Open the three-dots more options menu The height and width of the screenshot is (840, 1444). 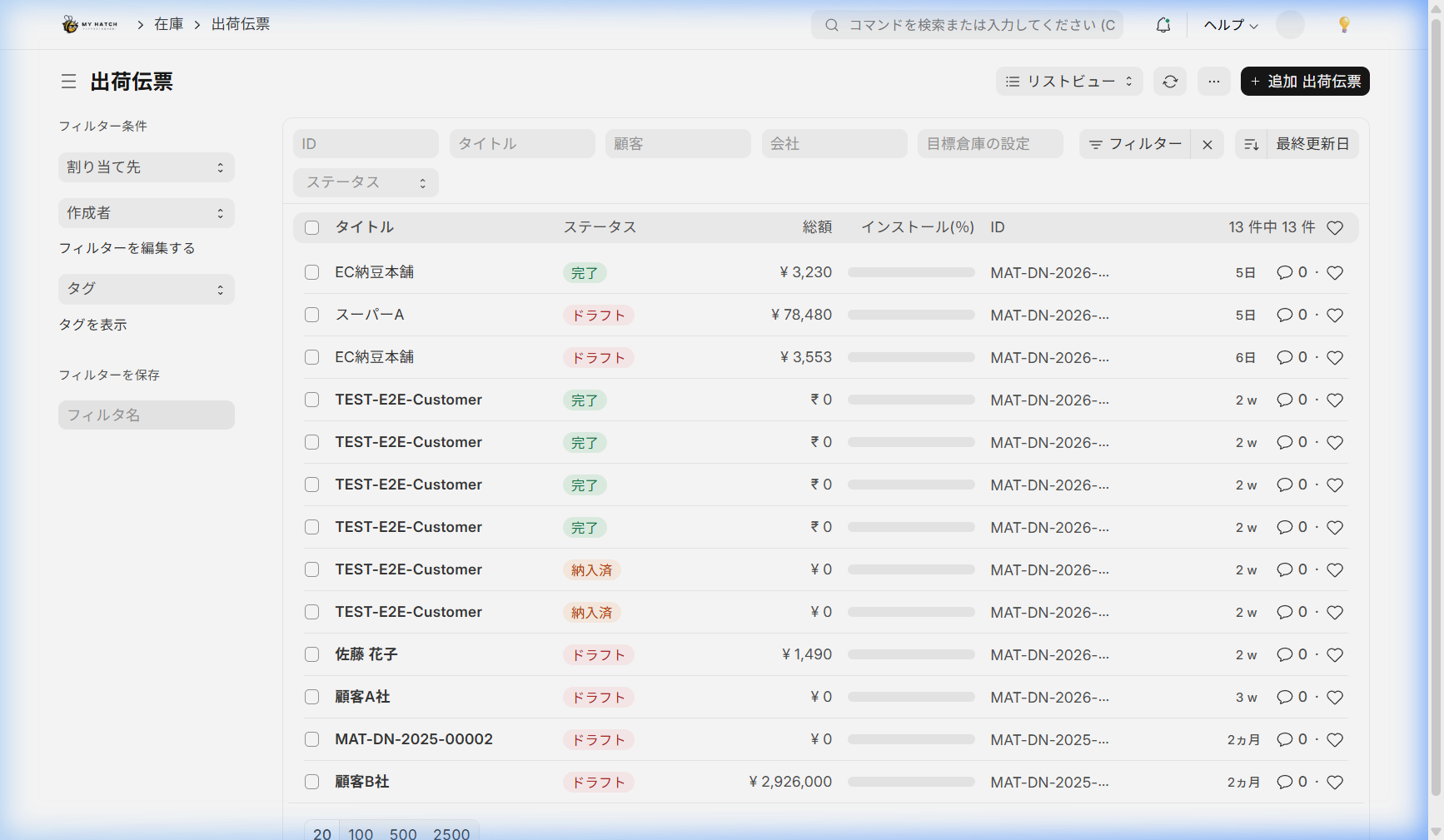[x=1213, y=82]
